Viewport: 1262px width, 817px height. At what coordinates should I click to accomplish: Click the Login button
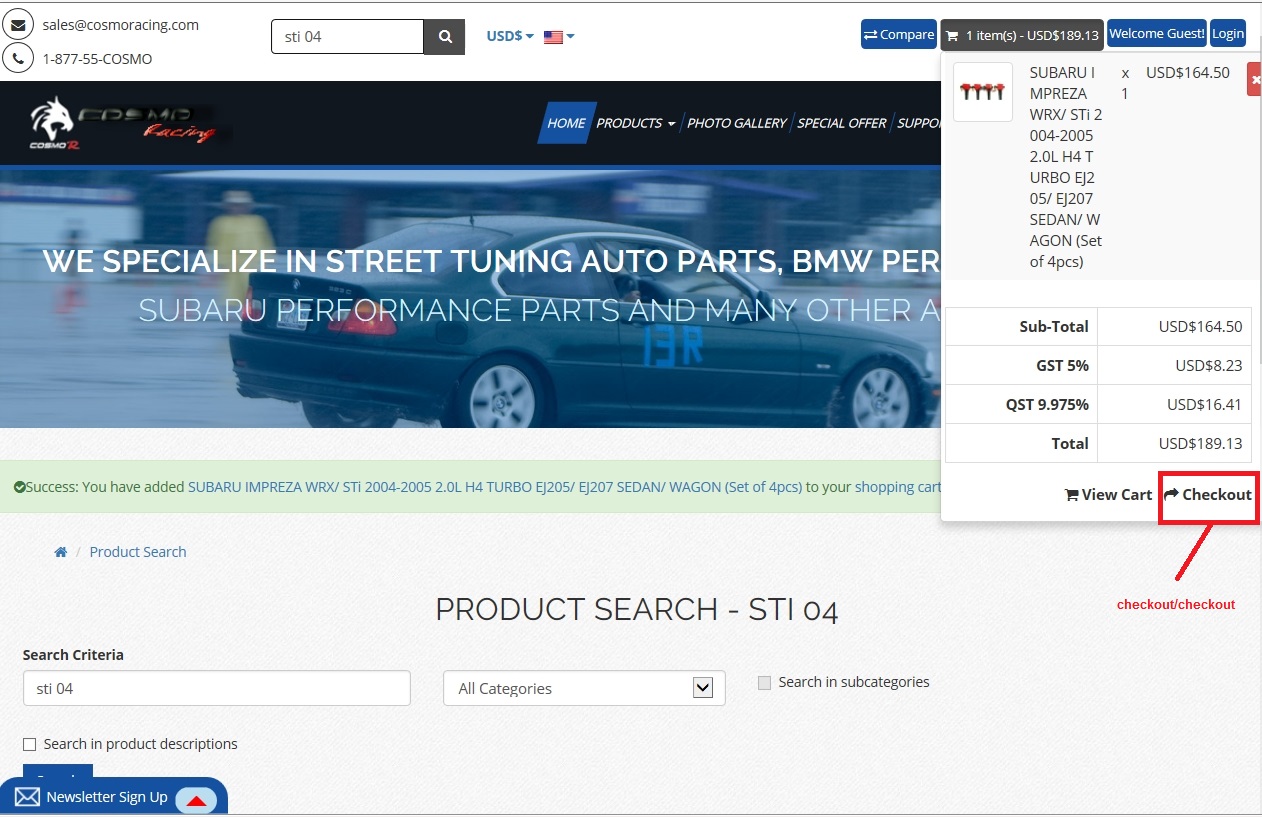(x=1228, y=34)
